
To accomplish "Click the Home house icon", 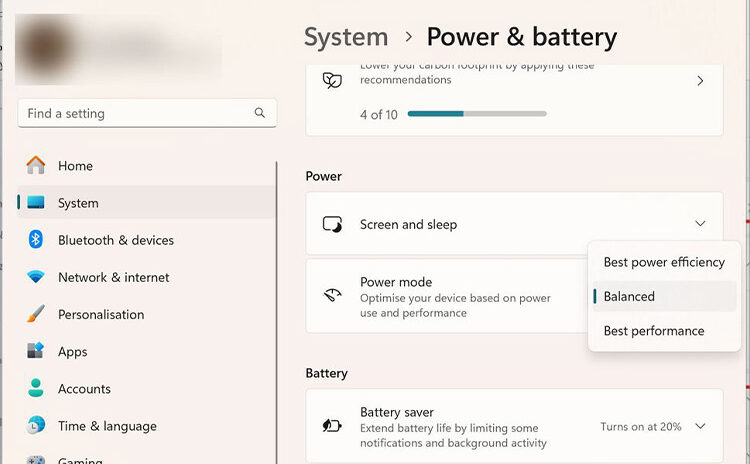I will (x=36, y=166).
